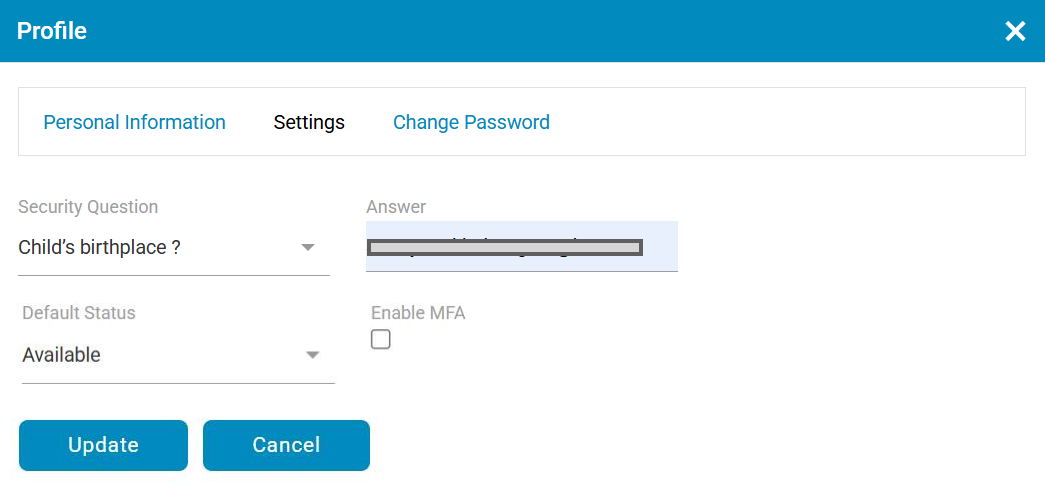Switch to the Settings tab
Image resolution: width=1045 pixels, height=497 pixels.
[309, 122]
